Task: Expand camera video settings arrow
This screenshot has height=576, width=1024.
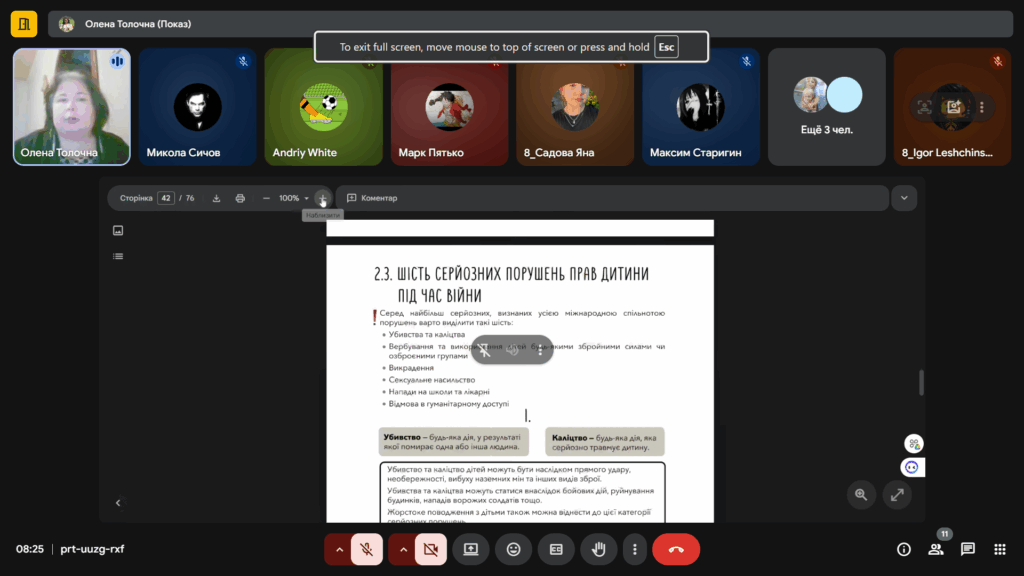Action: click(x=402, y=549)
